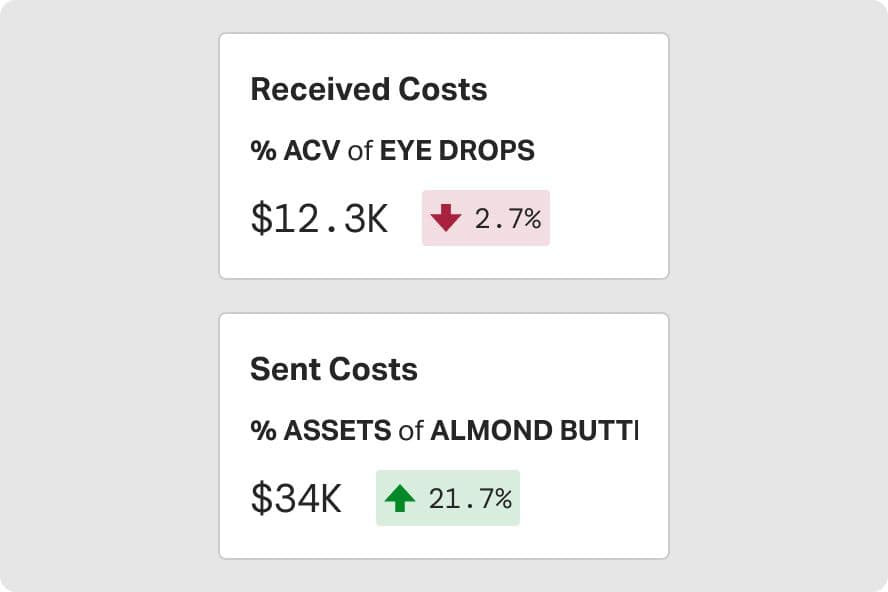Click the 2.7% change text
The width and height of the screenshot is (888, 592).
[x=508, y=218]
